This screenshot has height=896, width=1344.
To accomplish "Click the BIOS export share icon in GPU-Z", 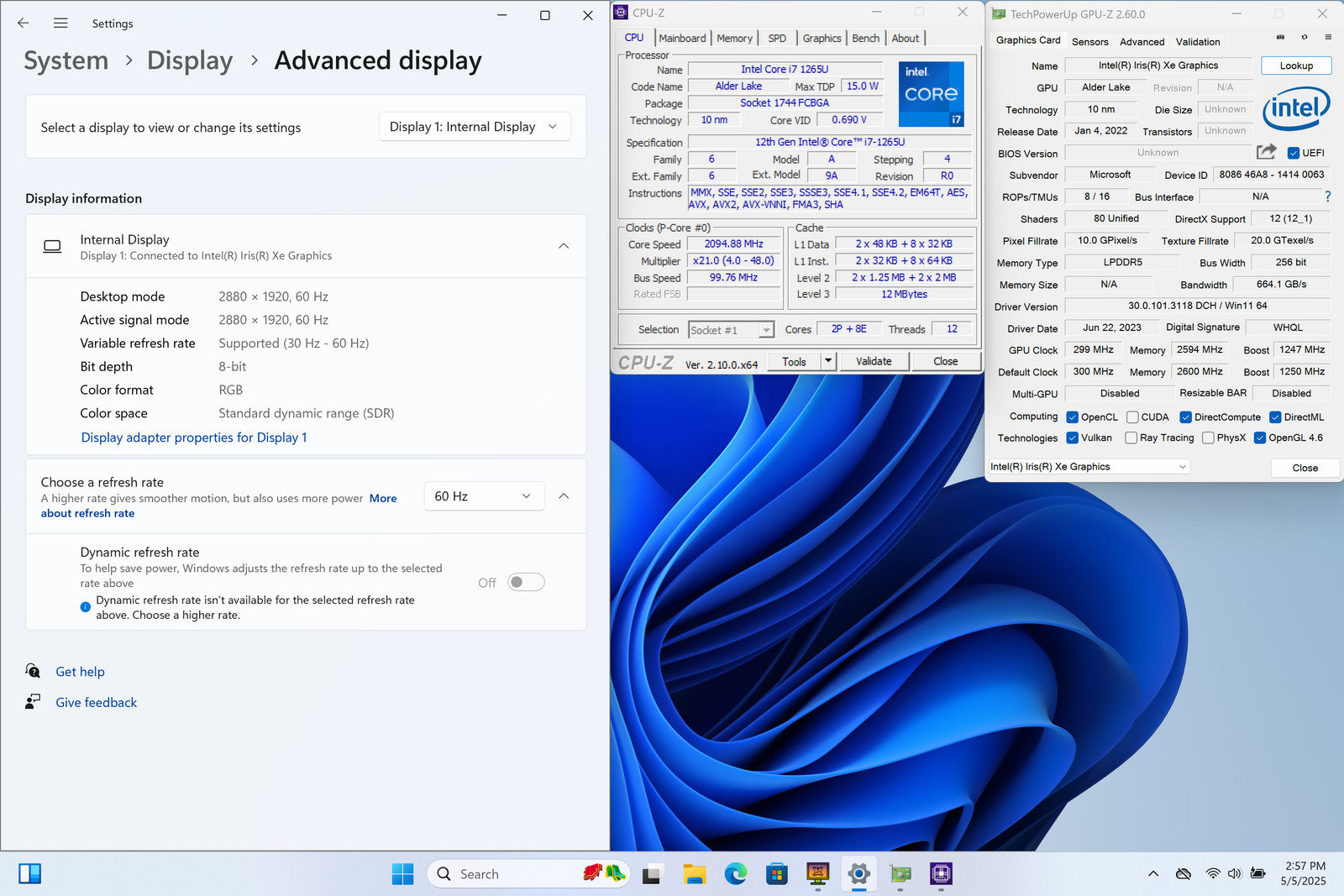I will coord(1266,152).
